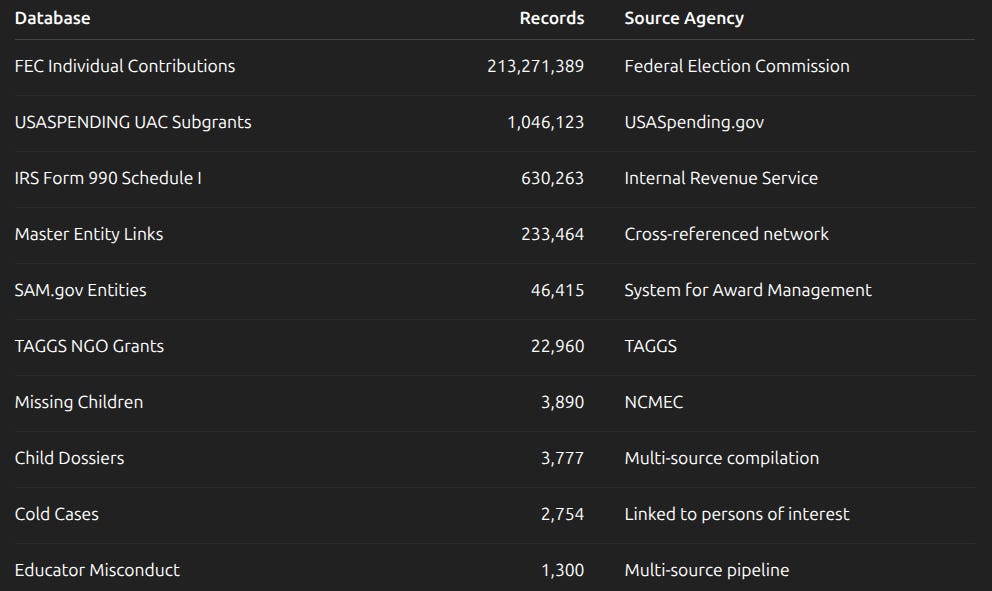Image resolution: width=992 pixels, height=591 pixels.
Task: Click the record count 233,464
Action: point(552,234)
